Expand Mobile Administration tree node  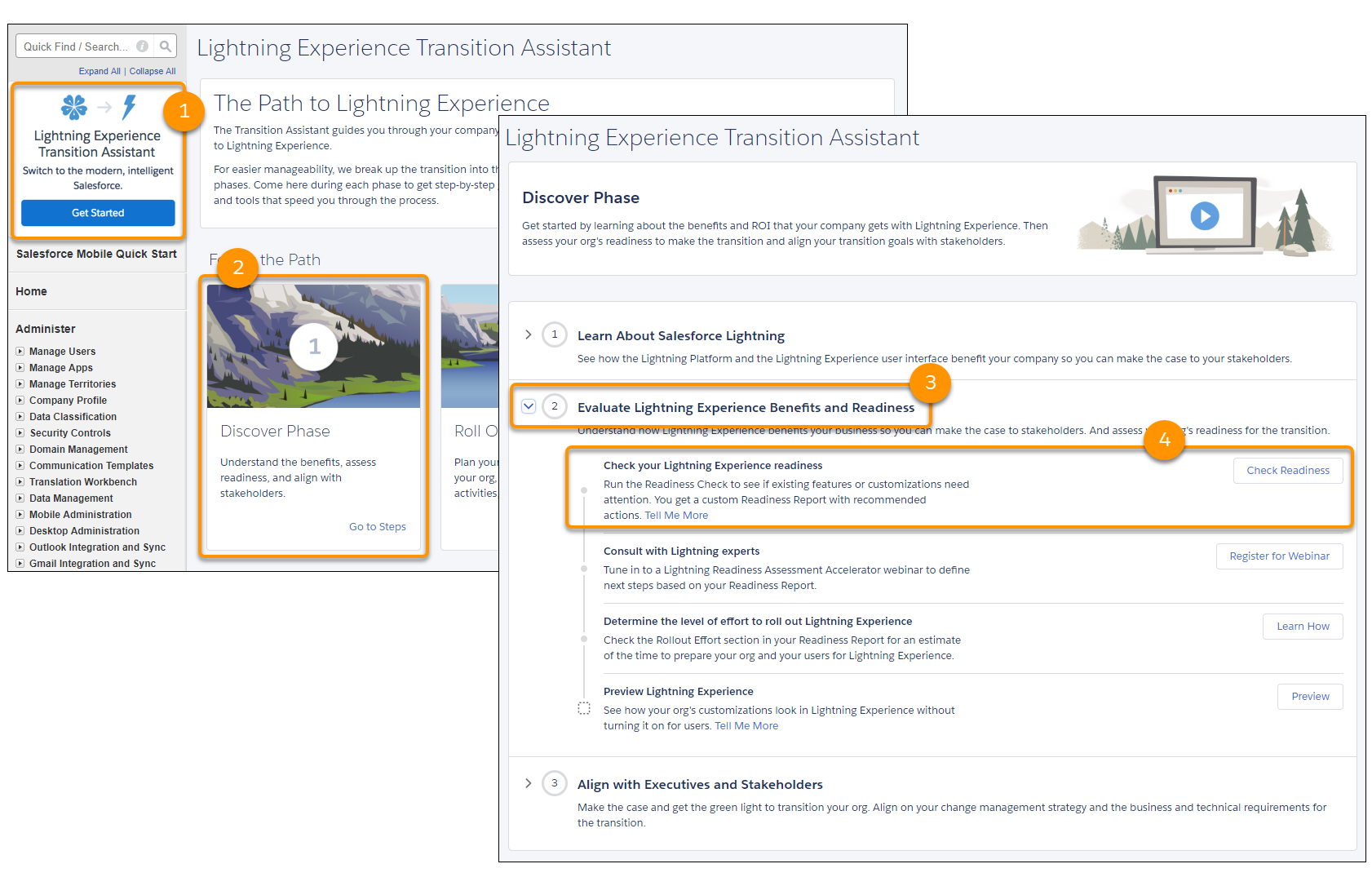(x=20, y=515)
